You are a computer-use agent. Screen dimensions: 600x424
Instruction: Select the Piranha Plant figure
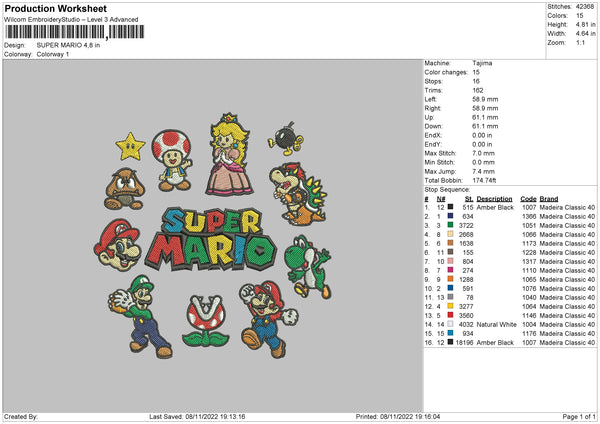(x=206, y=331)
